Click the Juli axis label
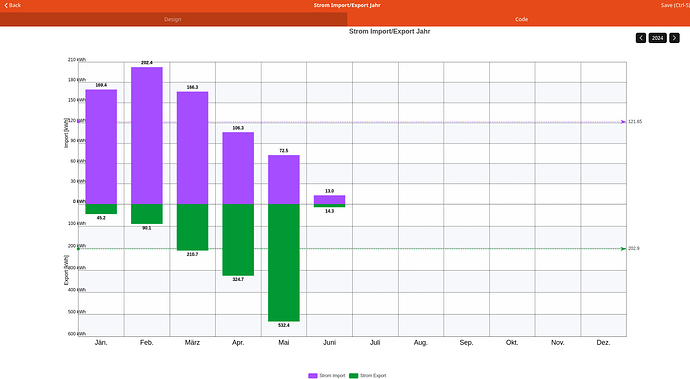The height and width of the screenshot is (379, 690). (x=375, y=342)
